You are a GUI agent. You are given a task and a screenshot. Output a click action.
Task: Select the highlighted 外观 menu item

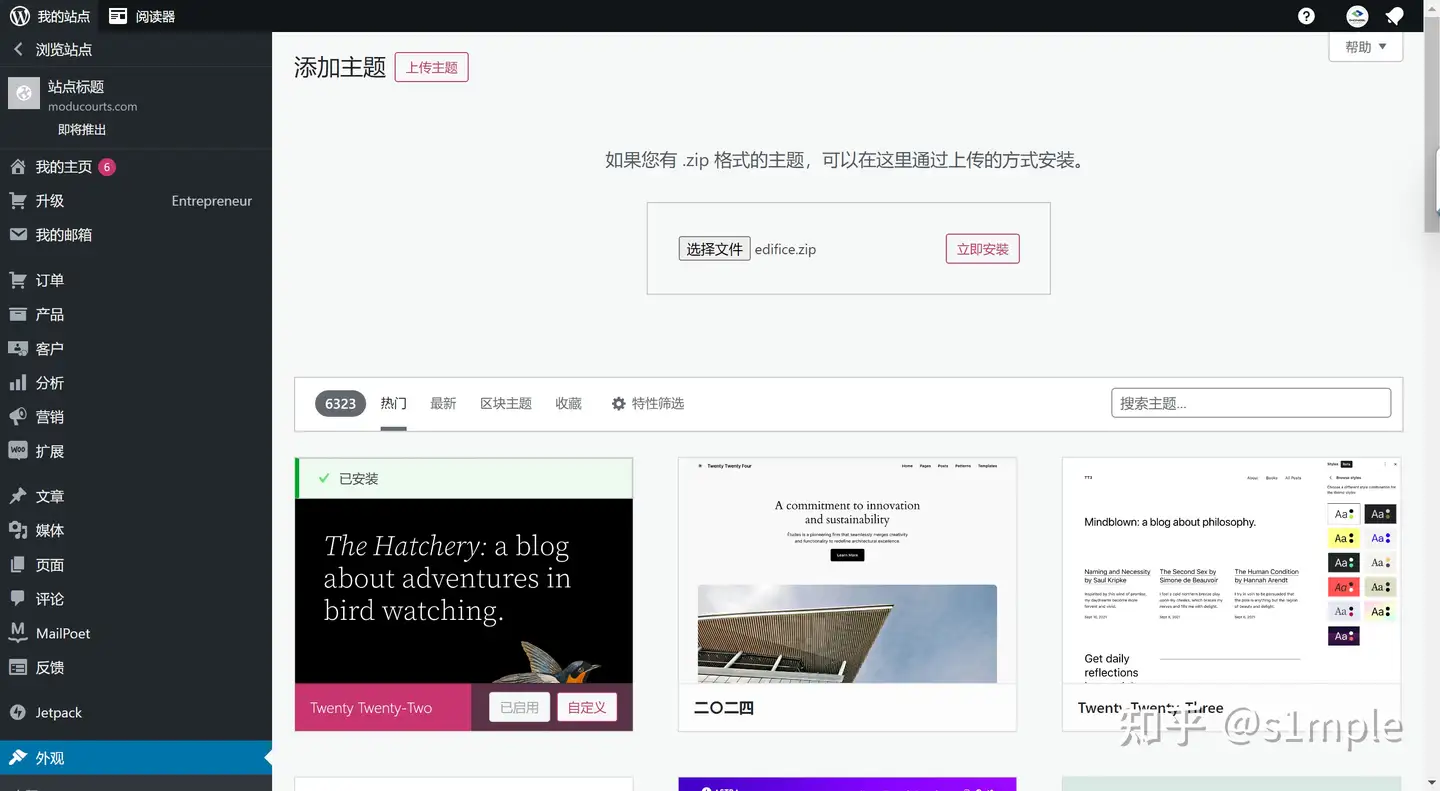click(136, 758)
